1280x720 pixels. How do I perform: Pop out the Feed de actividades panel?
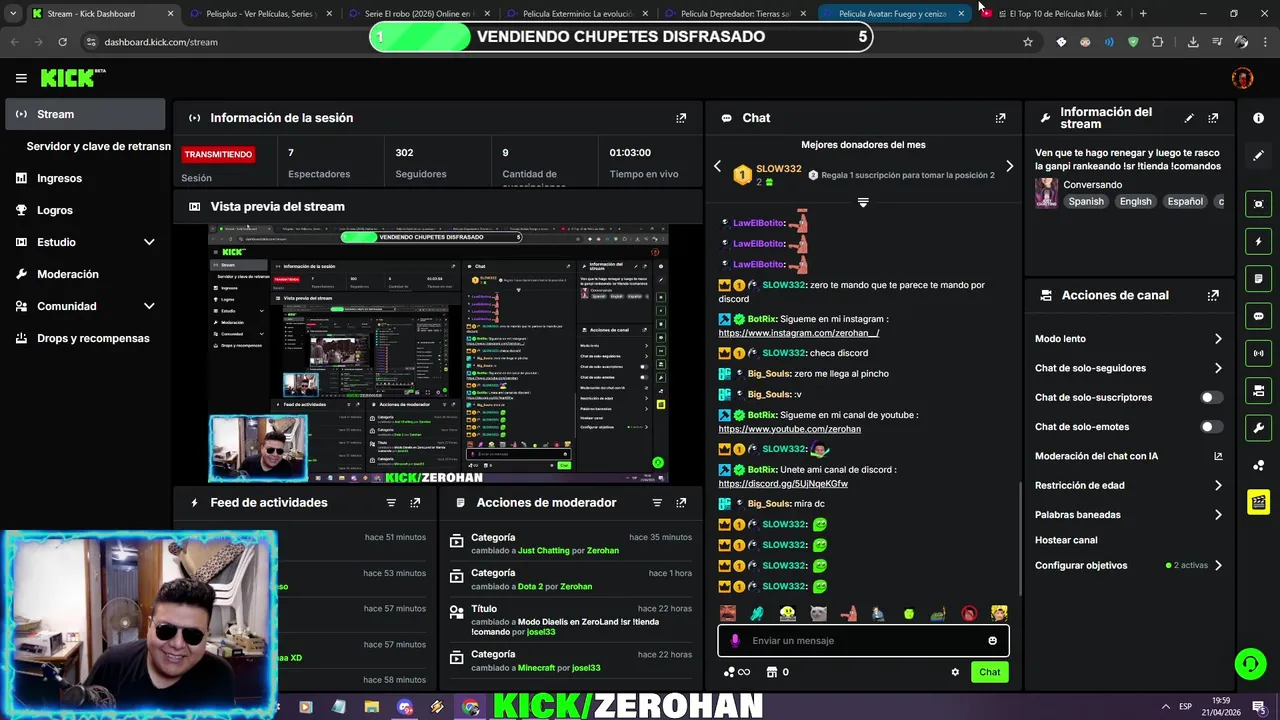click(415, 503)
